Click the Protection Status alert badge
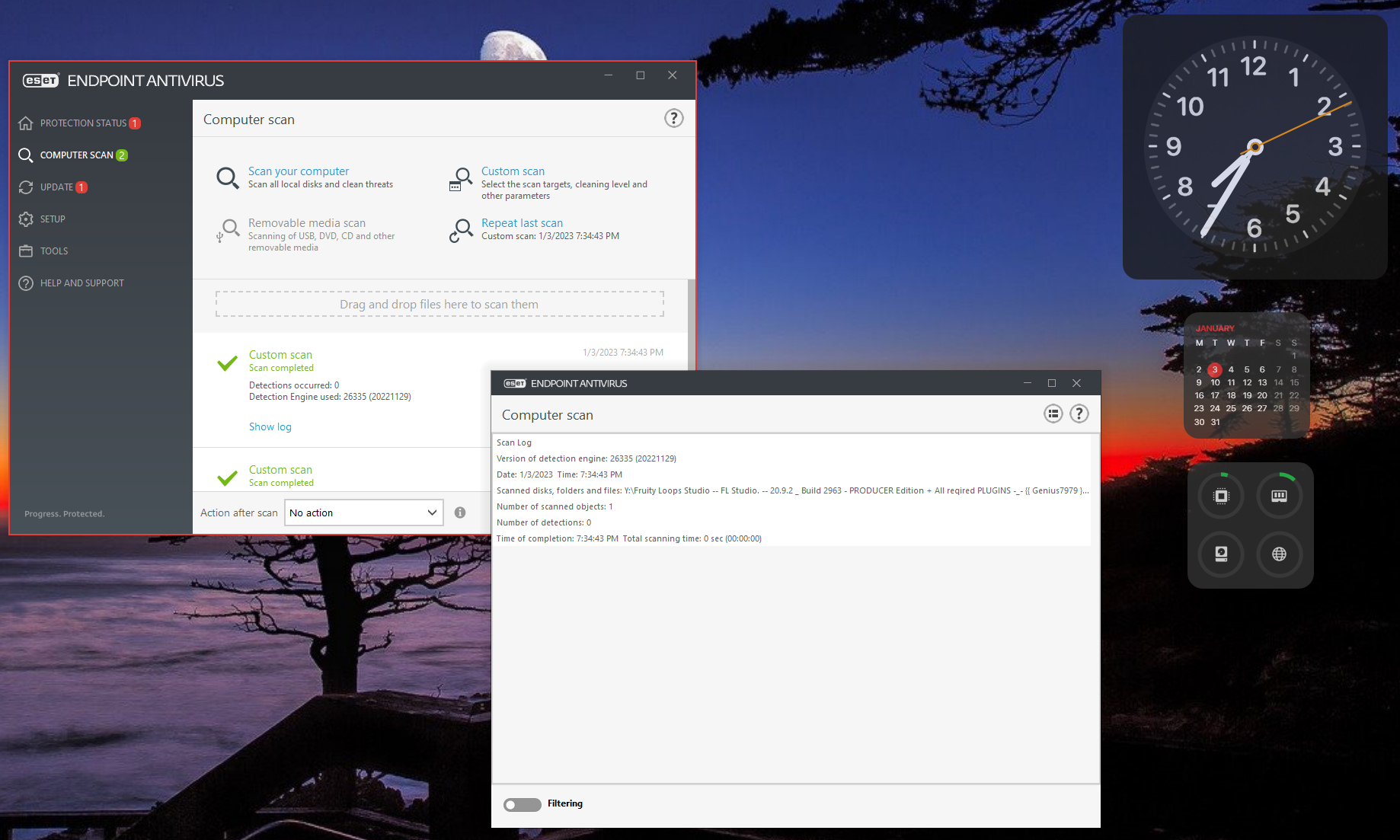The image size is (1400, 840). click(x=135, y=123)
